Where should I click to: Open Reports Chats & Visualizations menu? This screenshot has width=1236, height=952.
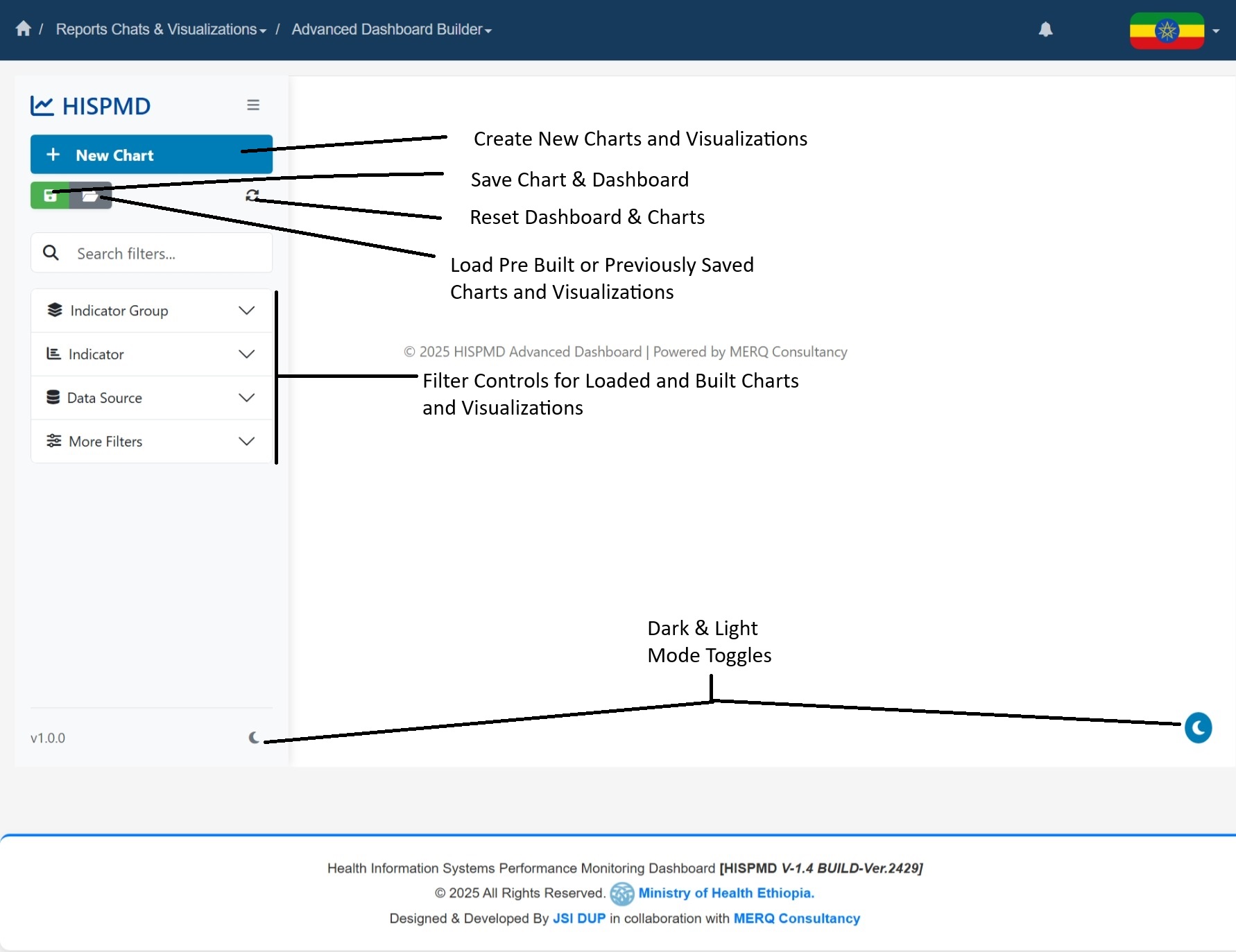click(x=160, y=30)
